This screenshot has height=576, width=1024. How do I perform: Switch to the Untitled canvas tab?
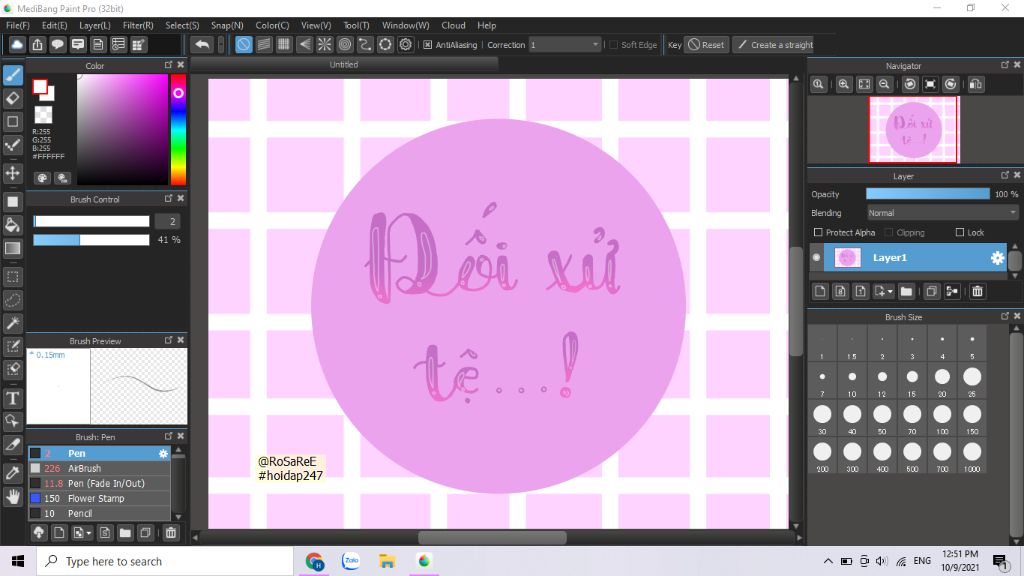[344, 65]
